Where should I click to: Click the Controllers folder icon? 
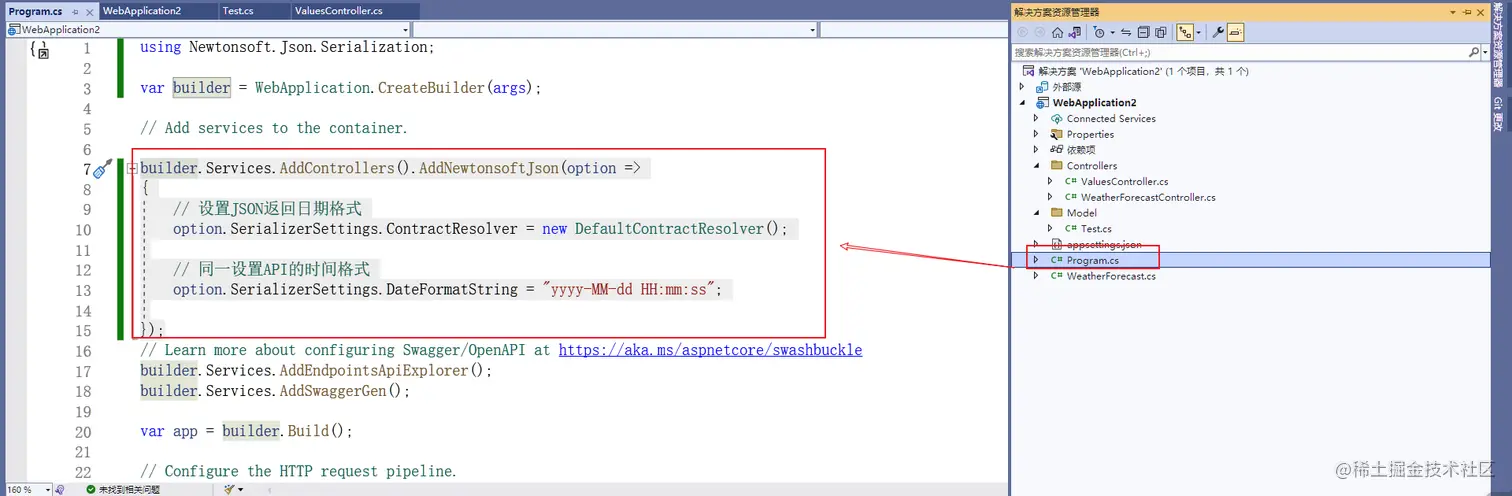[x=1057, y=165]
